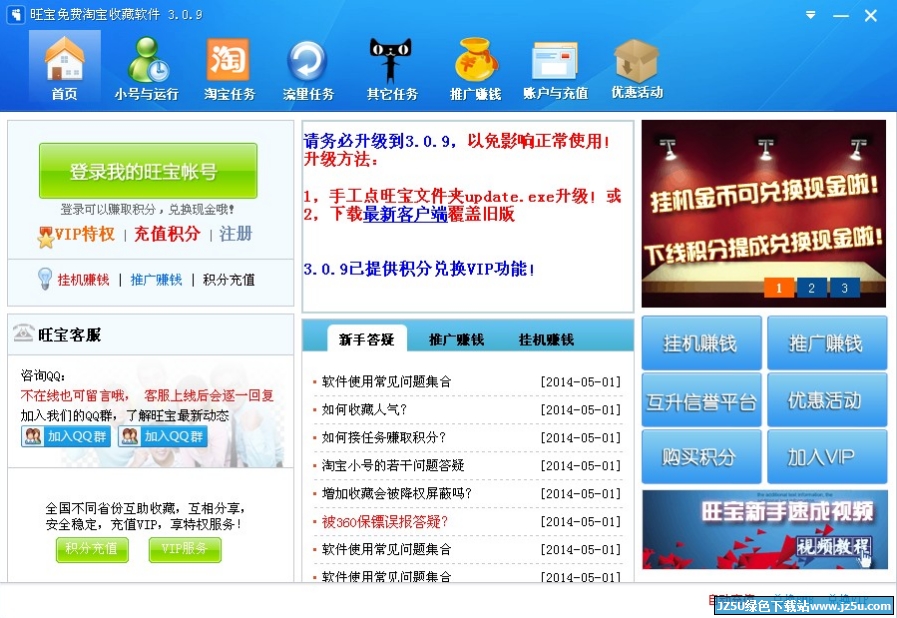Switch to the 新手答疑 tab

pos(367,339)
